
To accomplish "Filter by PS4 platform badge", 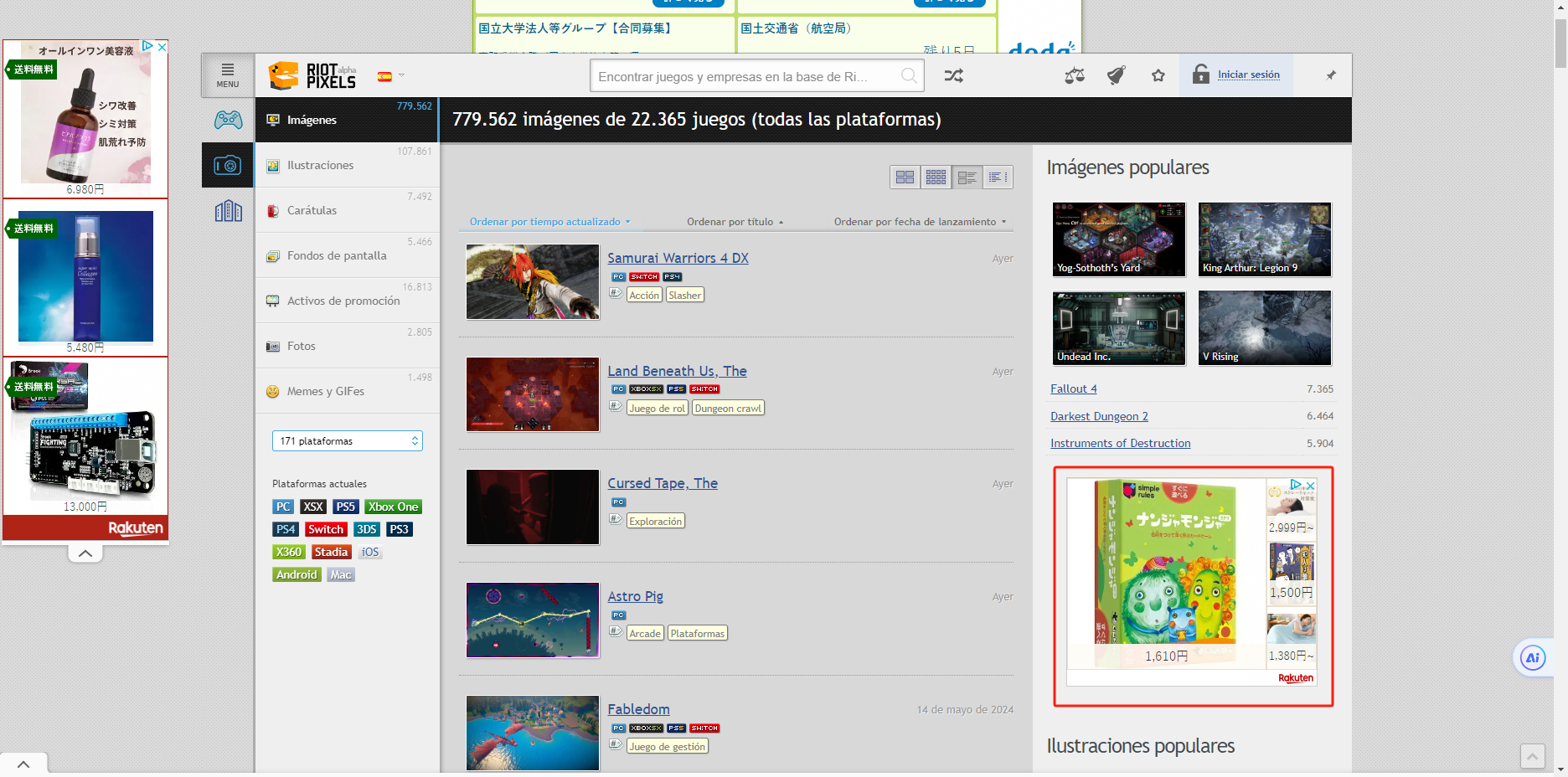I will (x=286, y=529).
